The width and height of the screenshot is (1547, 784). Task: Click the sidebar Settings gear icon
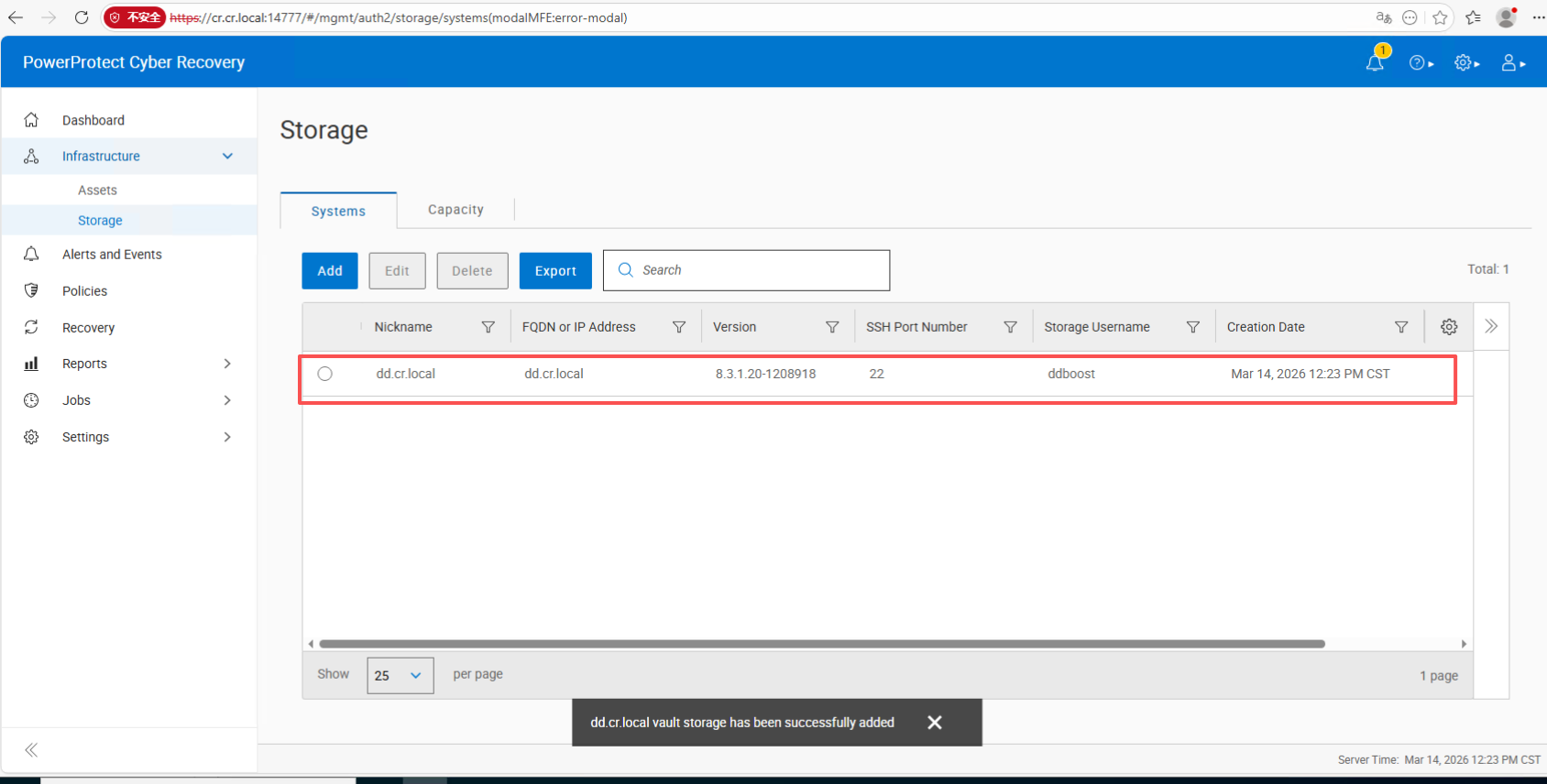coord(31,437)
